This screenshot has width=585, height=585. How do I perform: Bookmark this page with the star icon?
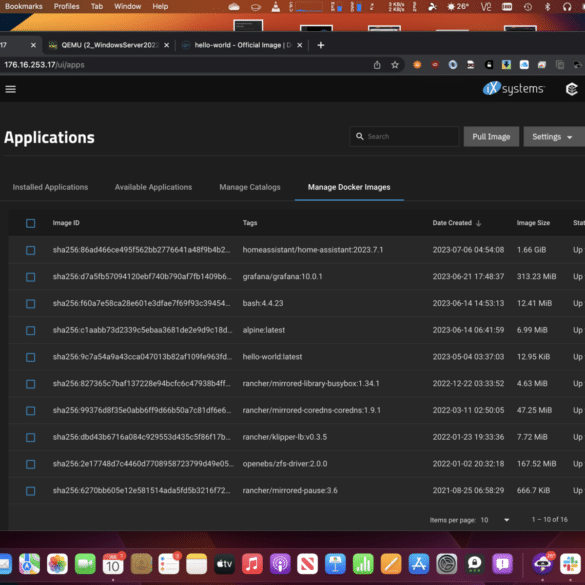pos(395,65)
